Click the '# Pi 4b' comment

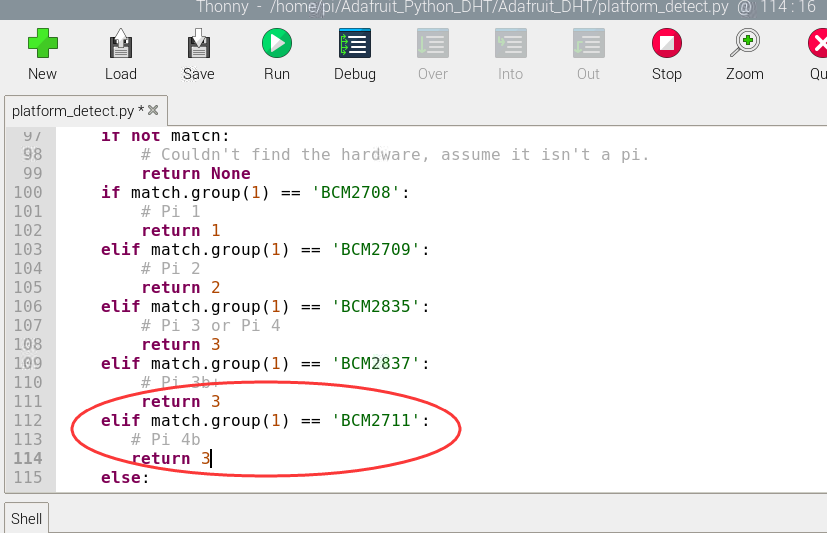(x=166, y=439)
